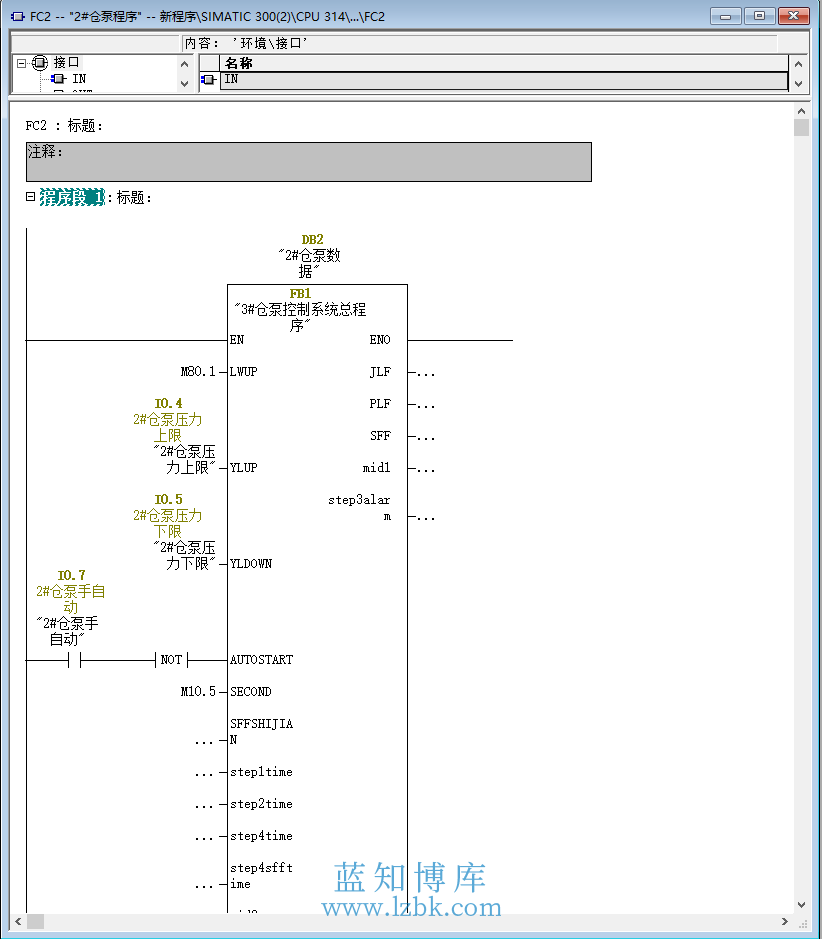
Task: Click the LWUP parameter label
Action: tap(244, 372)
